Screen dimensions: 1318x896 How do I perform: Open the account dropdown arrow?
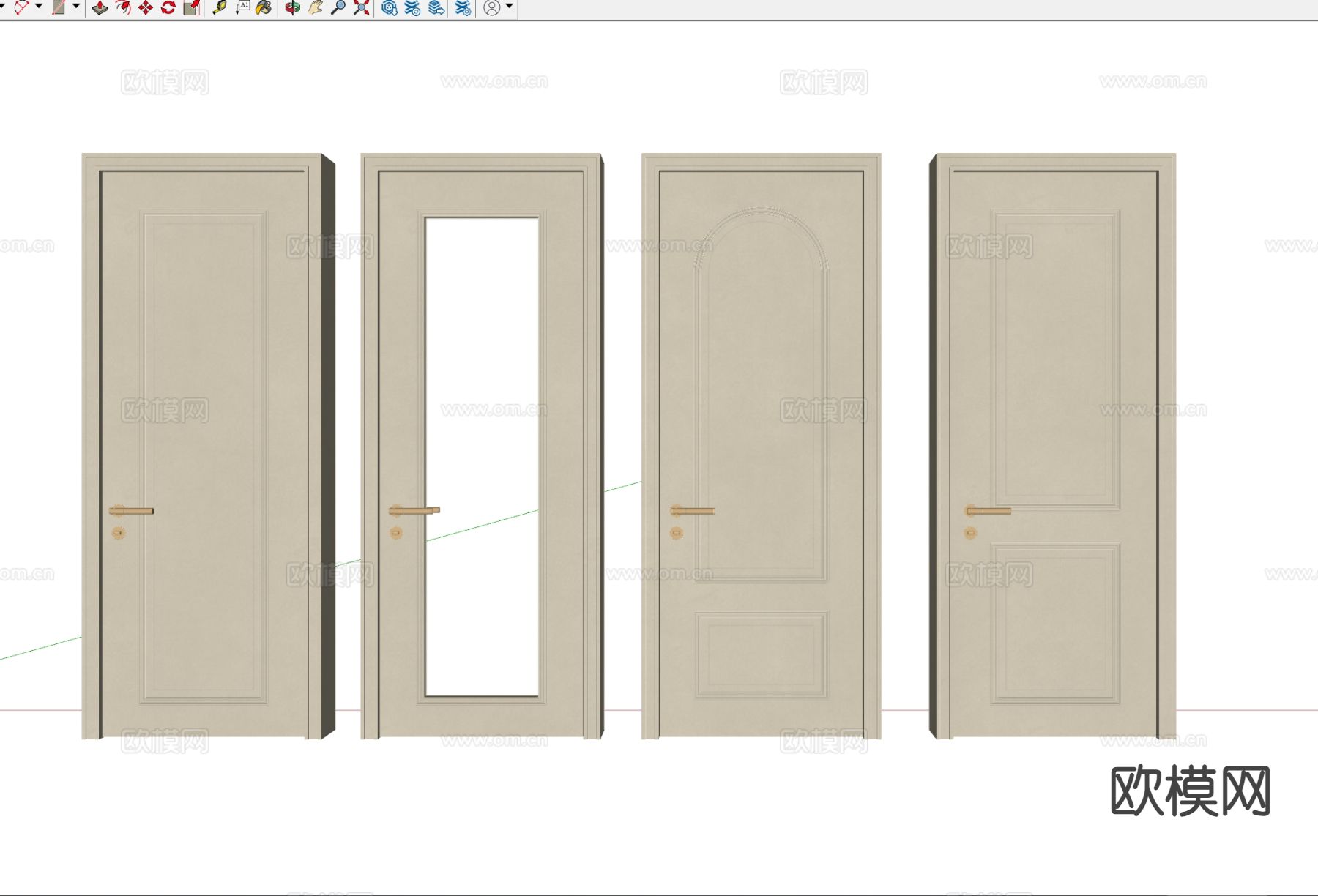pyautogui.click(x=510, y=7)
